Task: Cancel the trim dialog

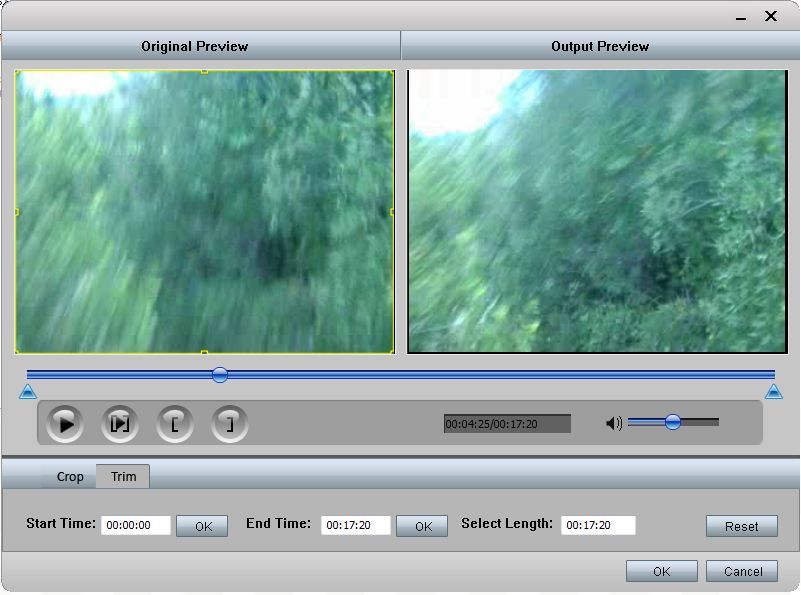Action: [x=741, y=571]
